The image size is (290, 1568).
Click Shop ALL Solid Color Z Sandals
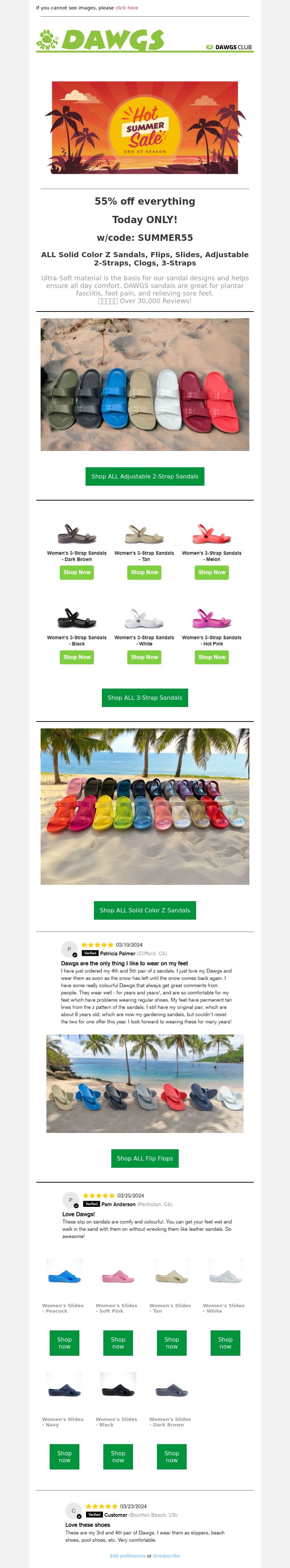click(x=145, y=910)
